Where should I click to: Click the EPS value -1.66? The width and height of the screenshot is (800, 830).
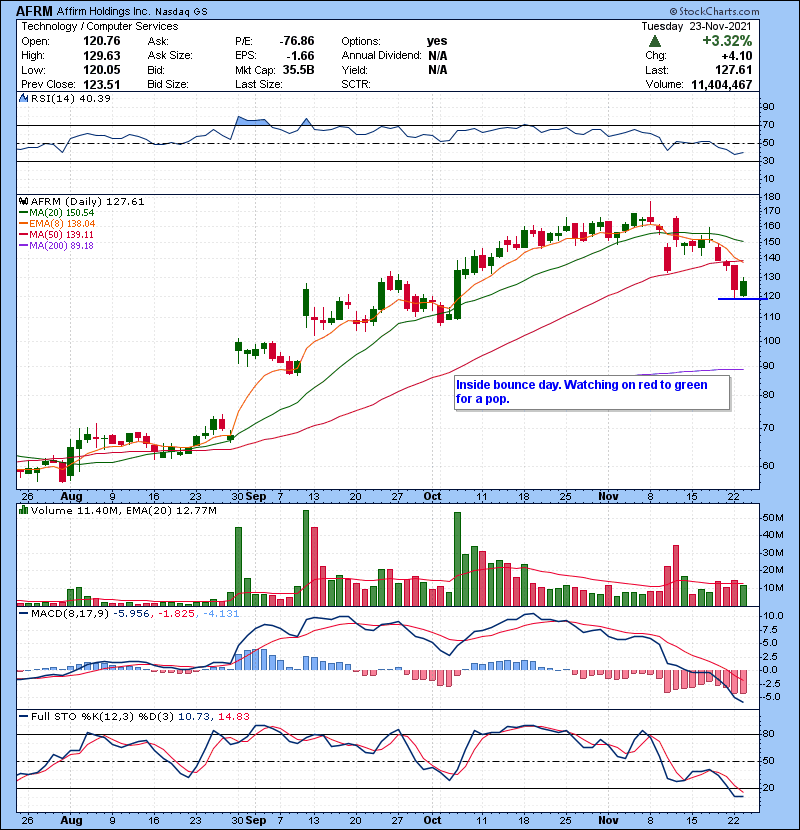[300, 56]
